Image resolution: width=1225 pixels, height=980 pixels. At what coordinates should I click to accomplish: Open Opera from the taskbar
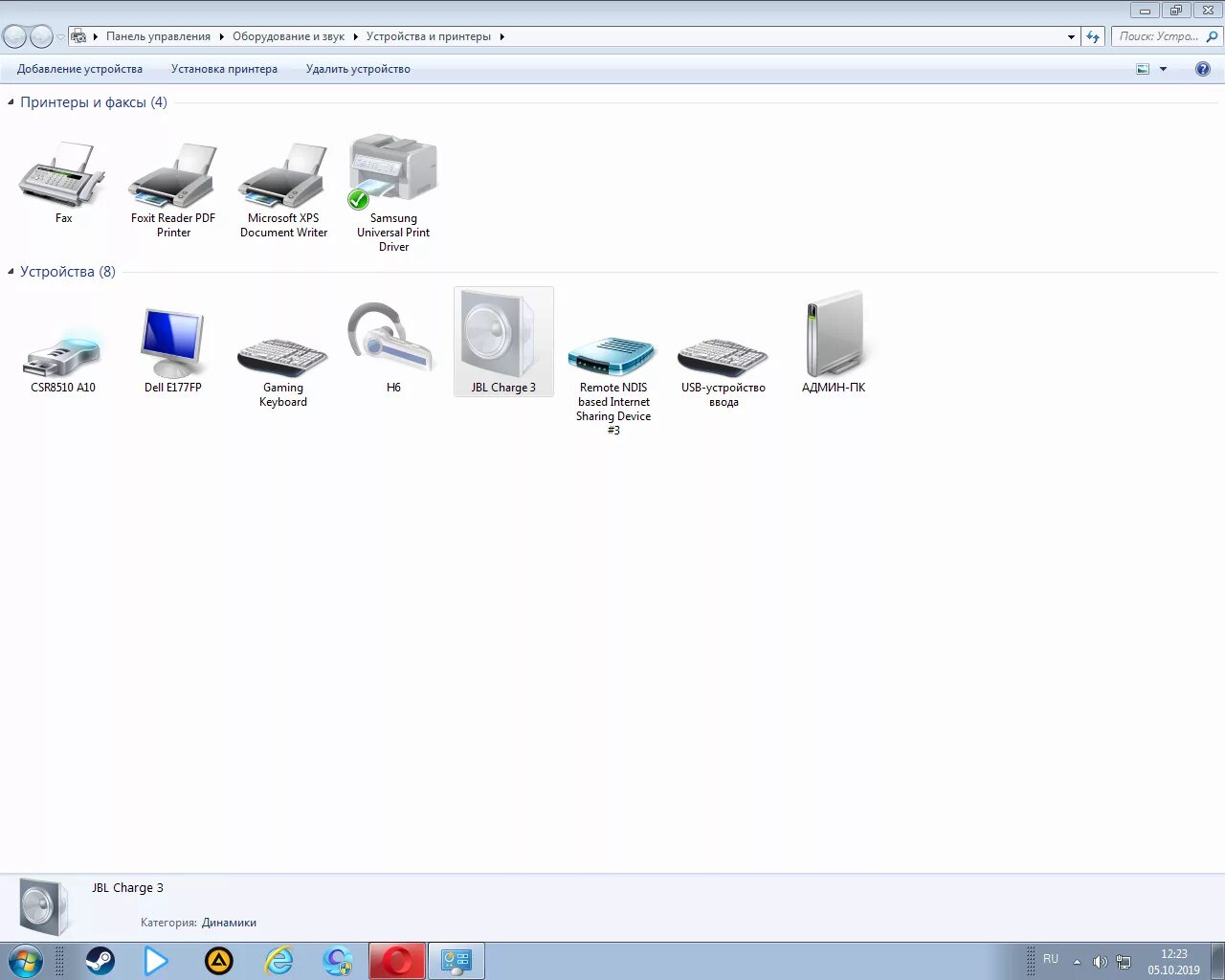397,961
